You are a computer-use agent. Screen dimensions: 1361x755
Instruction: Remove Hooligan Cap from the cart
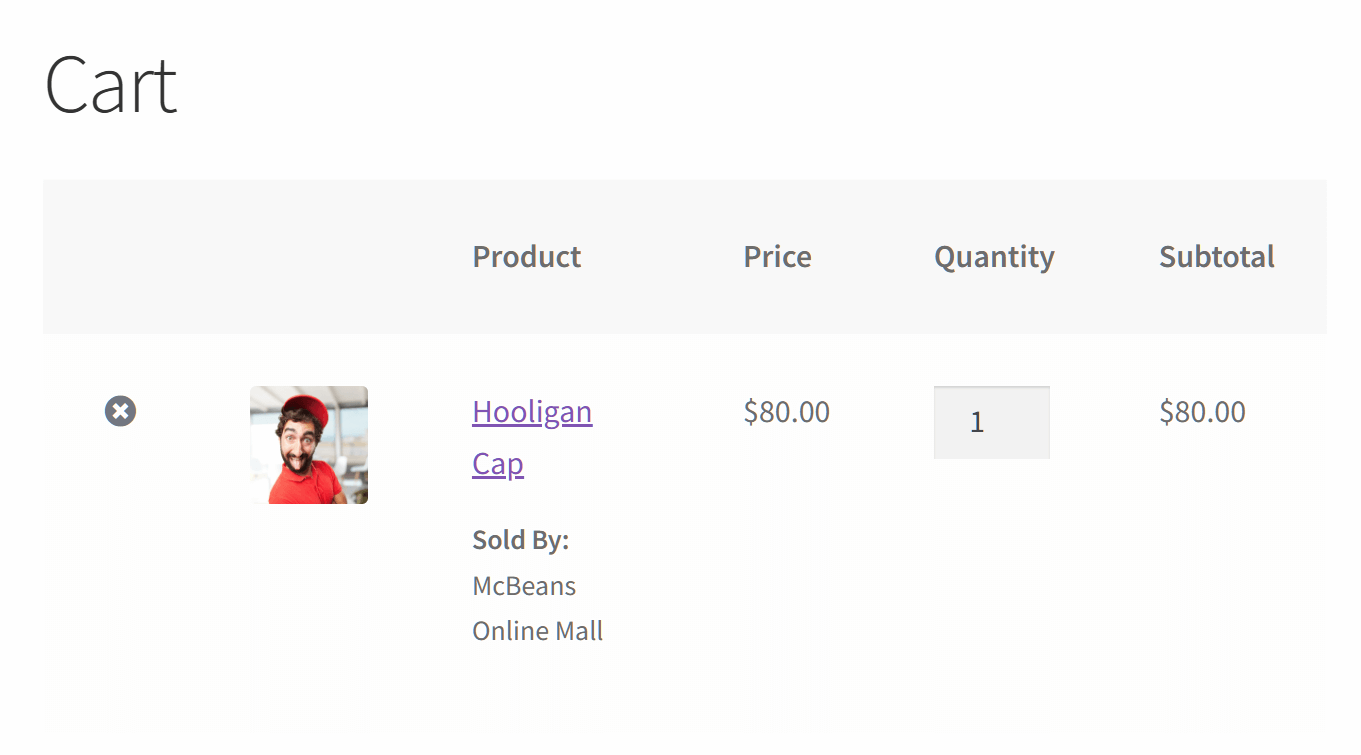point(120,411)
